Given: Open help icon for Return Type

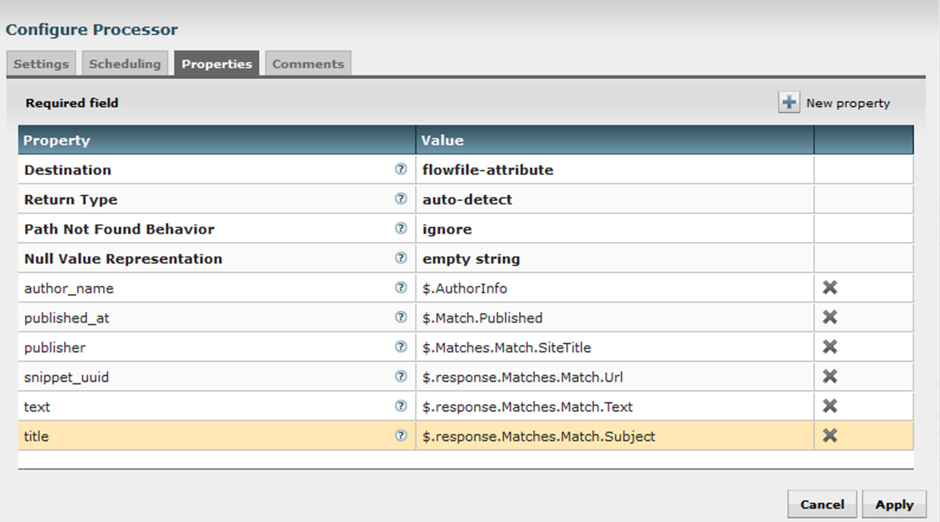Looking at the screenshot, I should pos(401,199).
